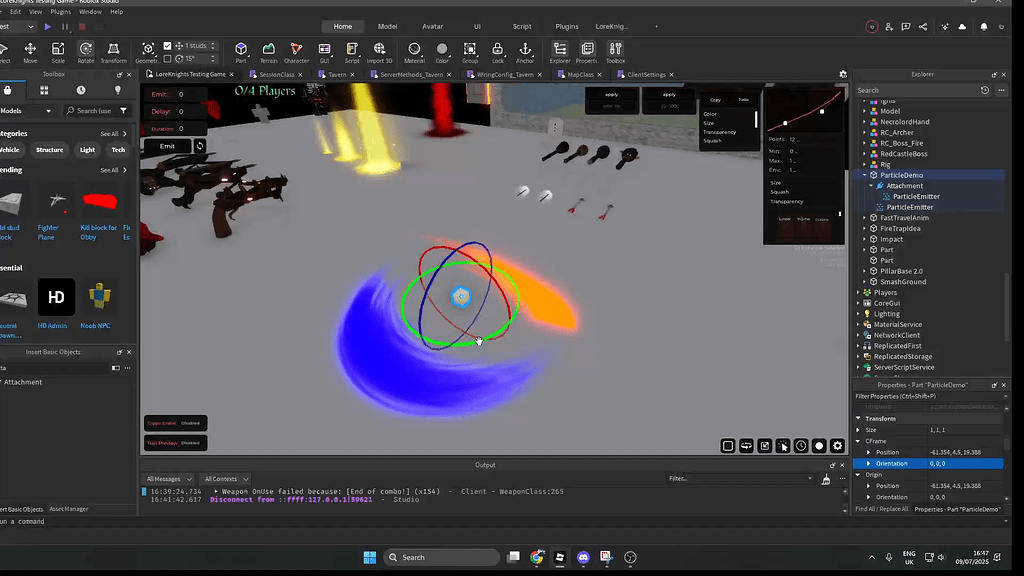The width and height of the screenshot is (1024, 576).
Task: Enable the Preview toggle showing Disabled
Action: [175, 441]
